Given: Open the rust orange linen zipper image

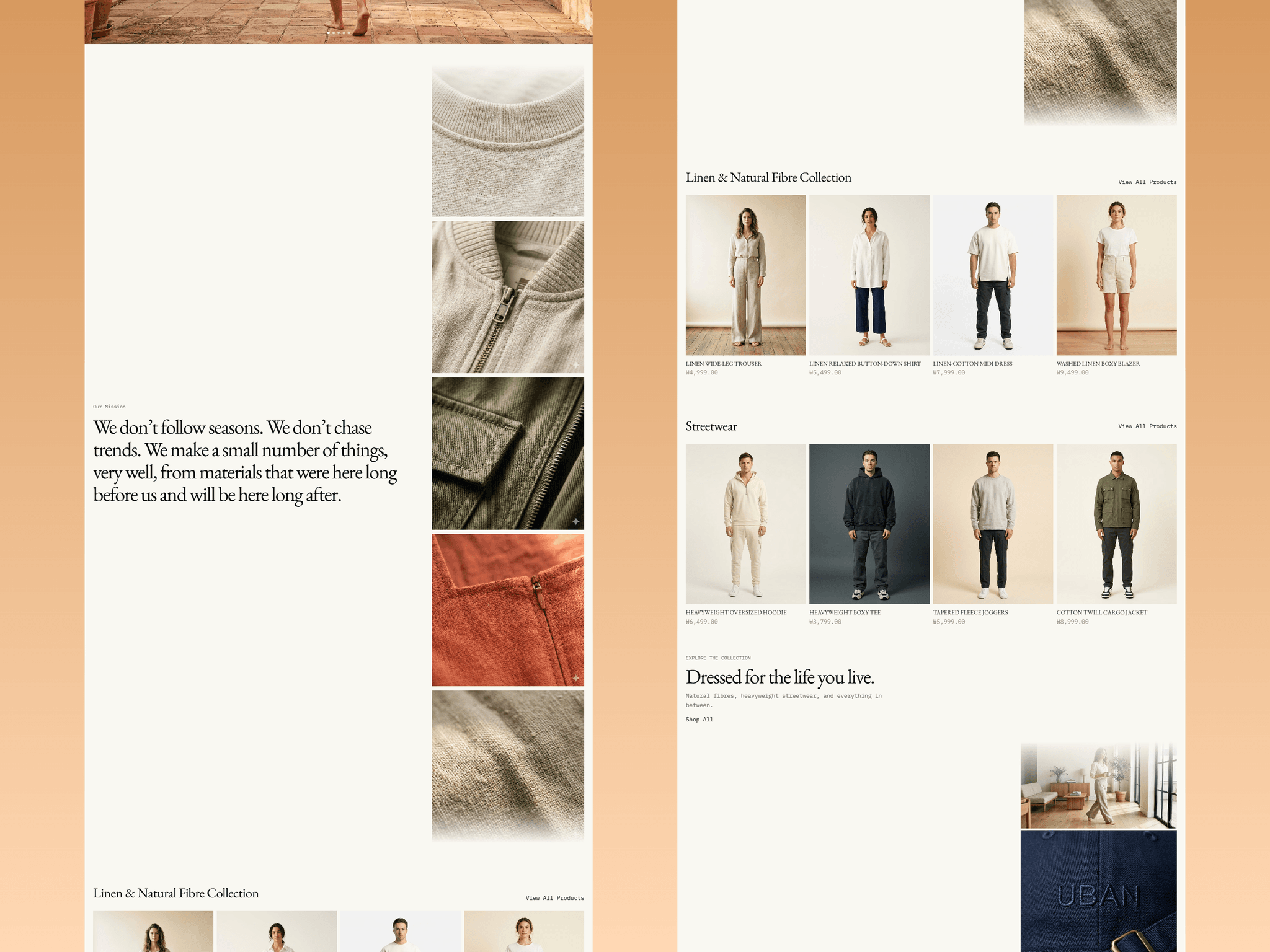Looking at the screenshot, I should pyautogui.click(x=507, y=610).
